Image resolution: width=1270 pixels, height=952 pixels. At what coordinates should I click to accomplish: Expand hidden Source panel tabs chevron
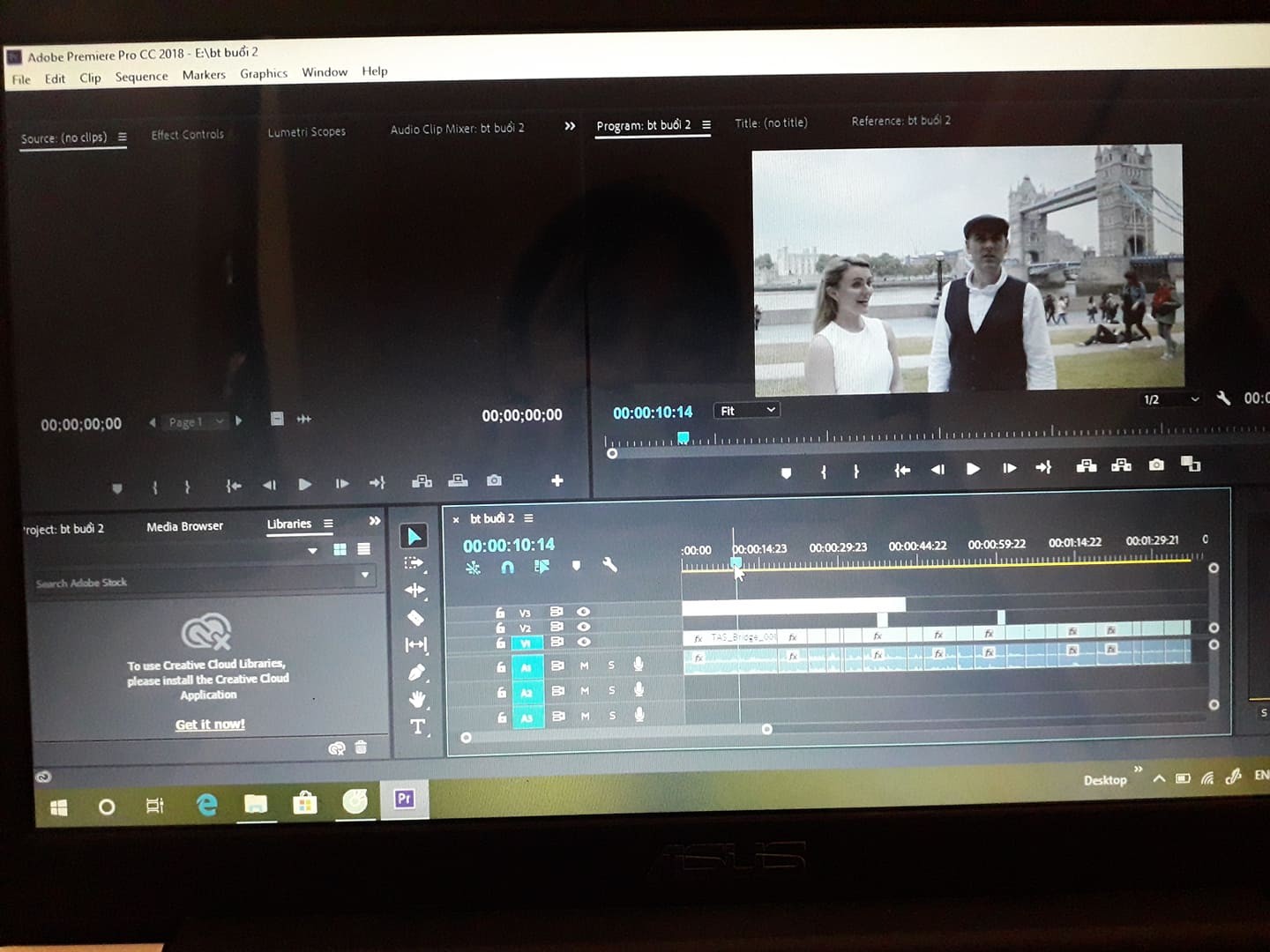point(570,126)
